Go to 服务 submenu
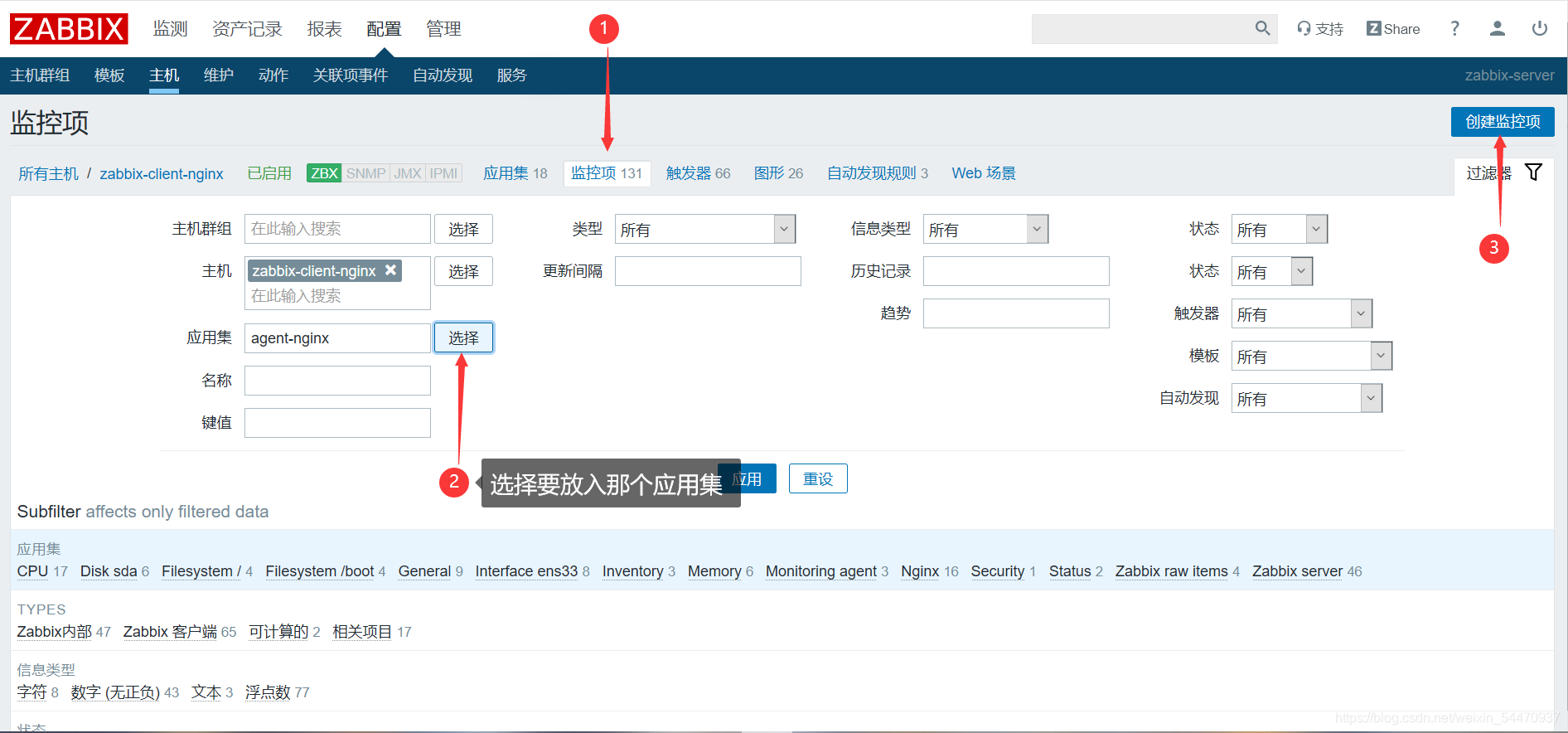The height and width of the screenshot is (733, 1568). [511, 75]
